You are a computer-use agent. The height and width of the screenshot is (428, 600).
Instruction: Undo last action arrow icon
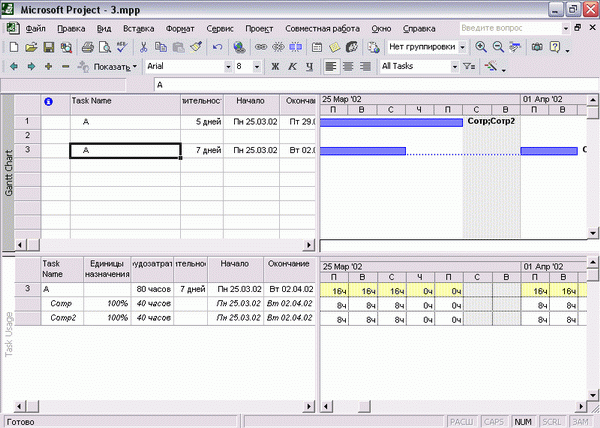[217, 47]
